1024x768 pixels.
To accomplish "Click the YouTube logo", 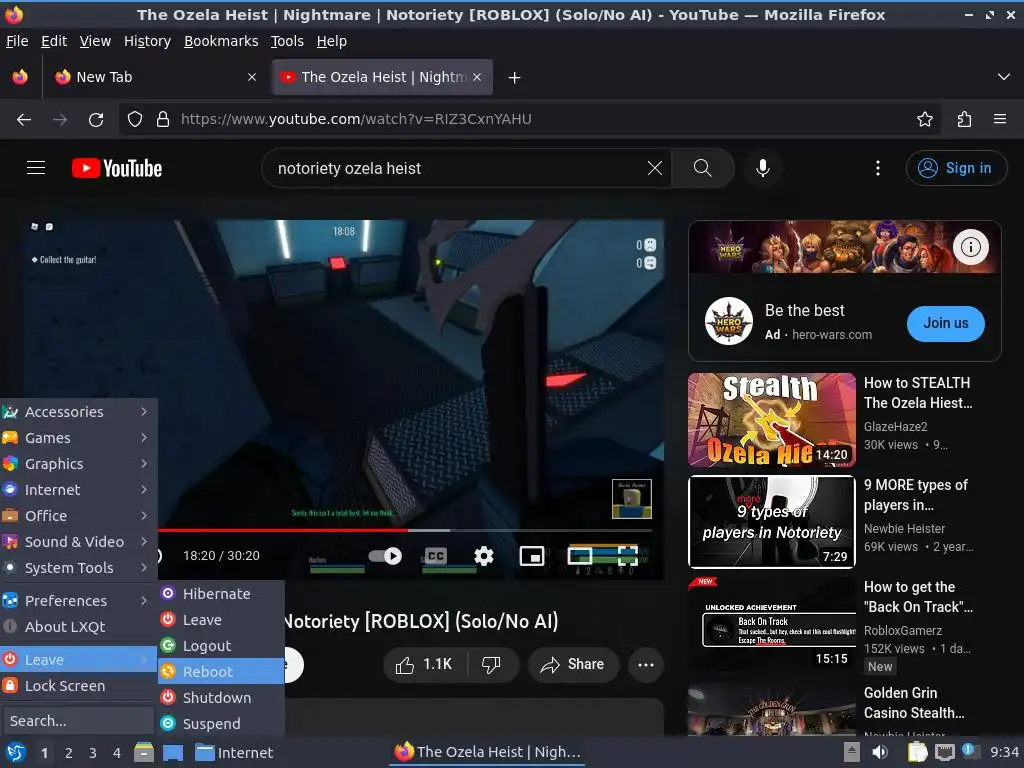I will tap(117, 168).
